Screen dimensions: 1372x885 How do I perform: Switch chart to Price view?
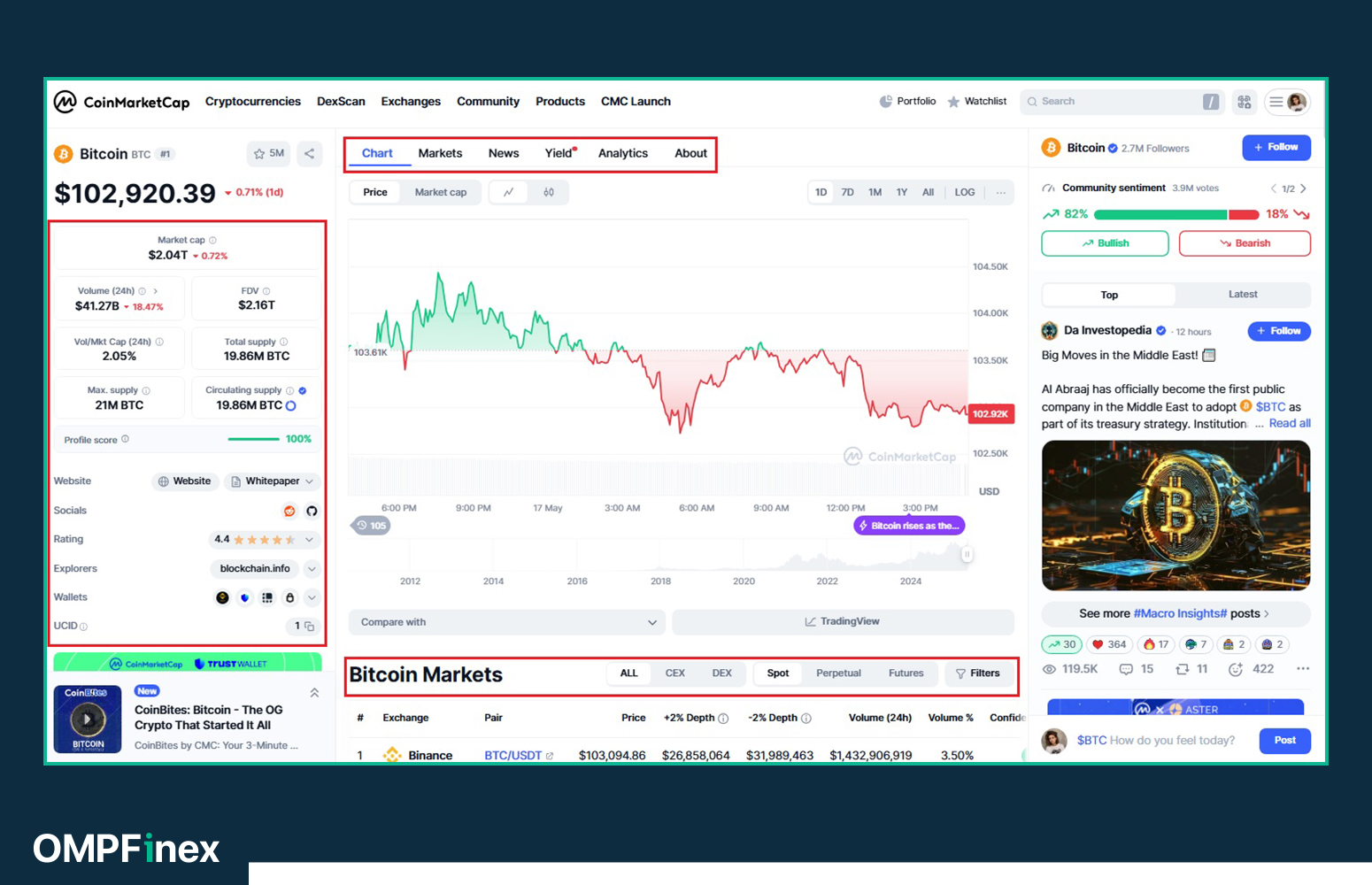[x=375, y=192]
